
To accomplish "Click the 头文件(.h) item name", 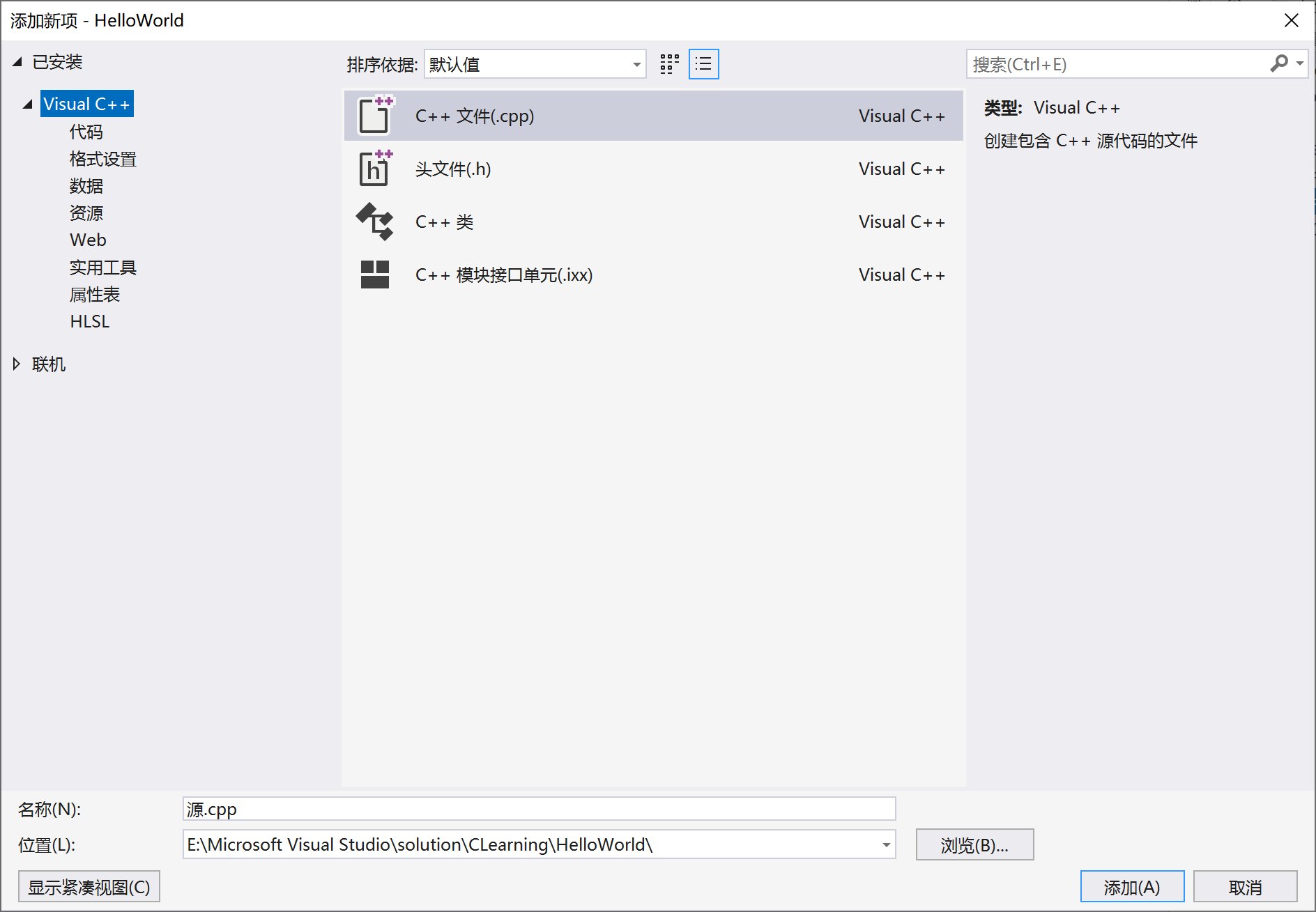I will click(453, 169).
